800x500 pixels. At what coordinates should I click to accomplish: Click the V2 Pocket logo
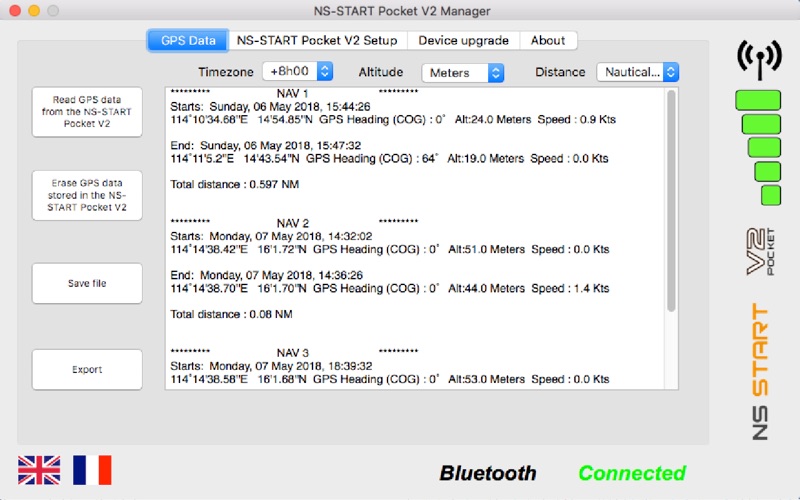click(760, 252)
